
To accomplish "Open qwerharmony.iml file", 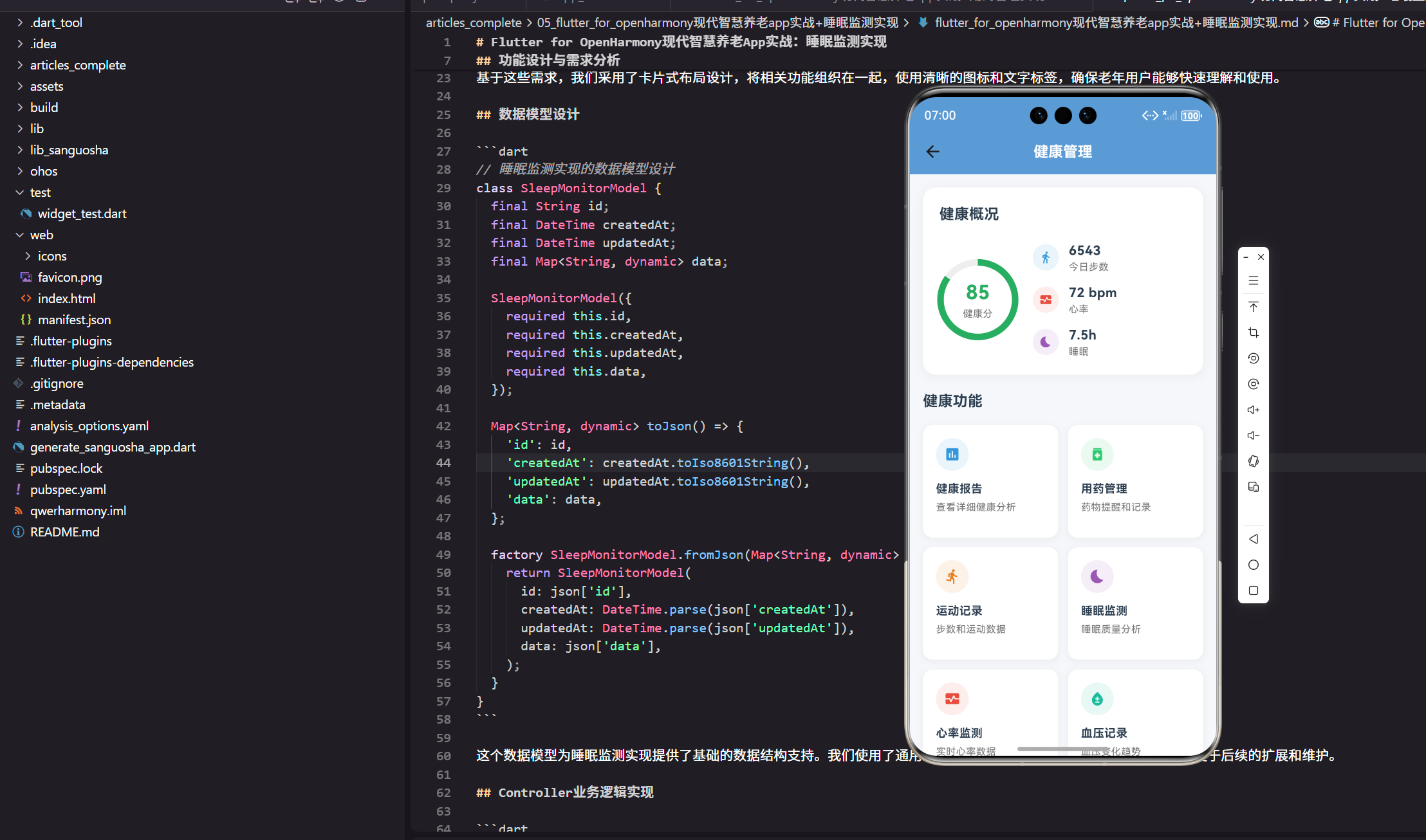I will (x=78, y=511).
